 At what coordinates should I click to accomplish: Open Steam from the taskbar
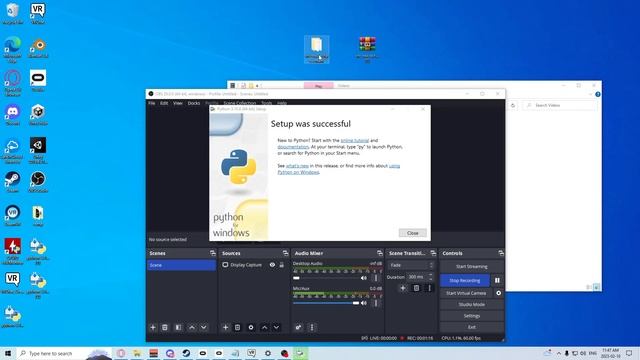coord(186,353)
